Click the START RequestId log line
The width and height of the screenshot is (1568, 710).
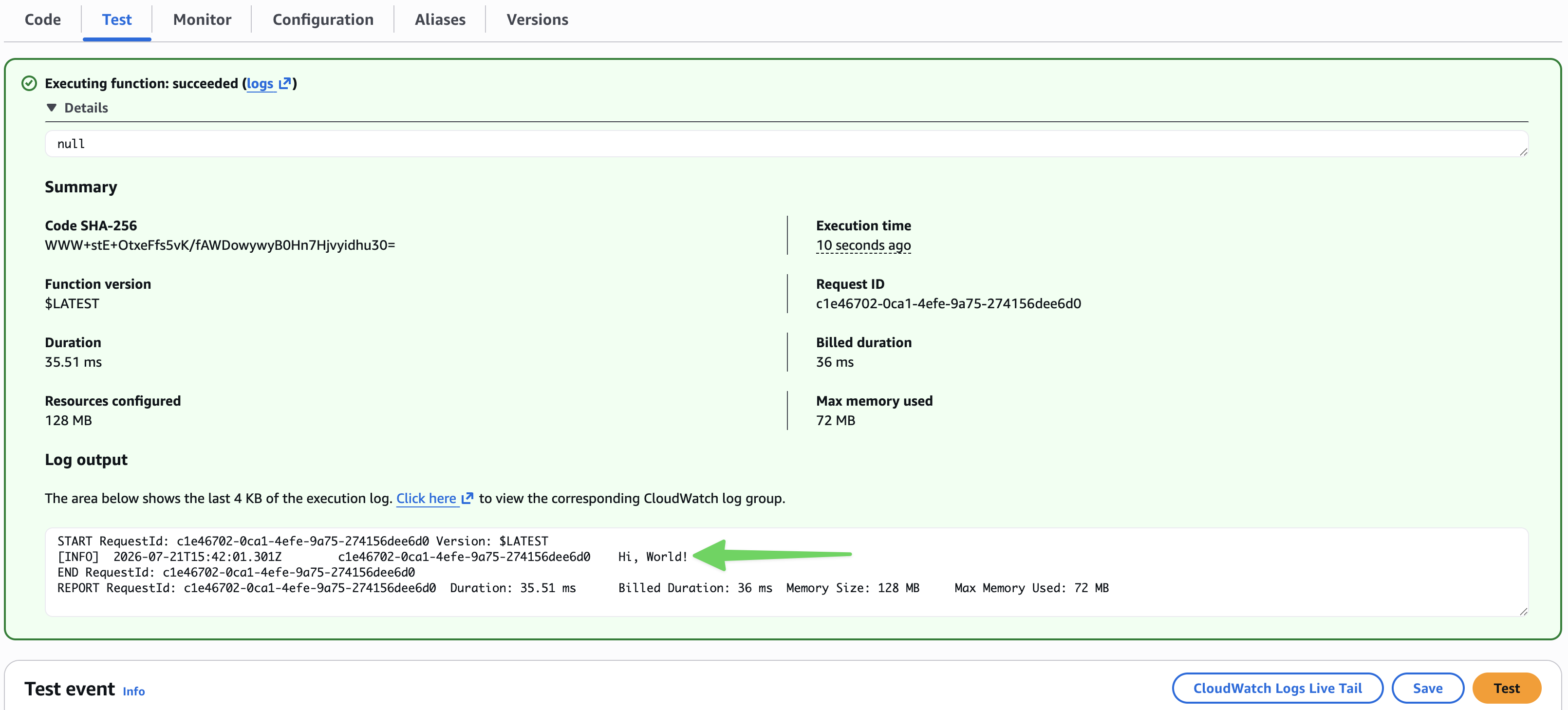302,541
